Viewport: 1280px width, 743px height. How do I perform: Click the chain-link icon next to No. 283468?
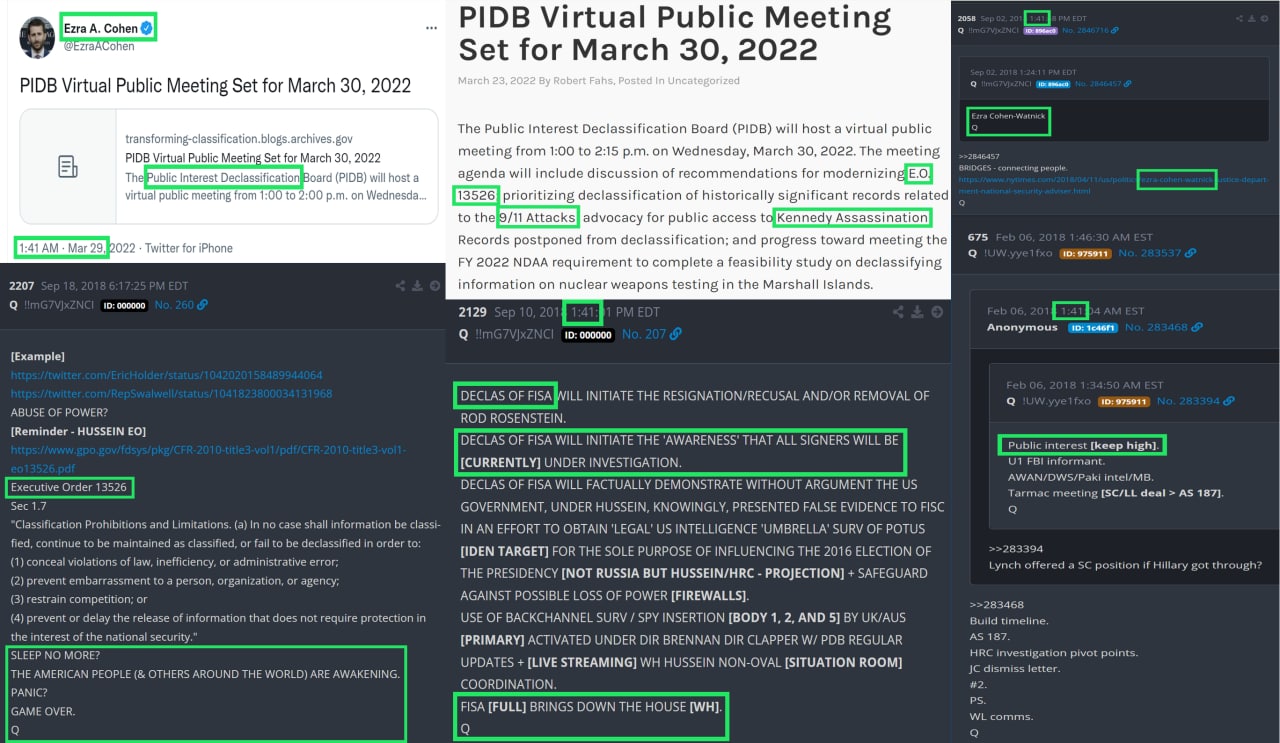point(1197,327)
